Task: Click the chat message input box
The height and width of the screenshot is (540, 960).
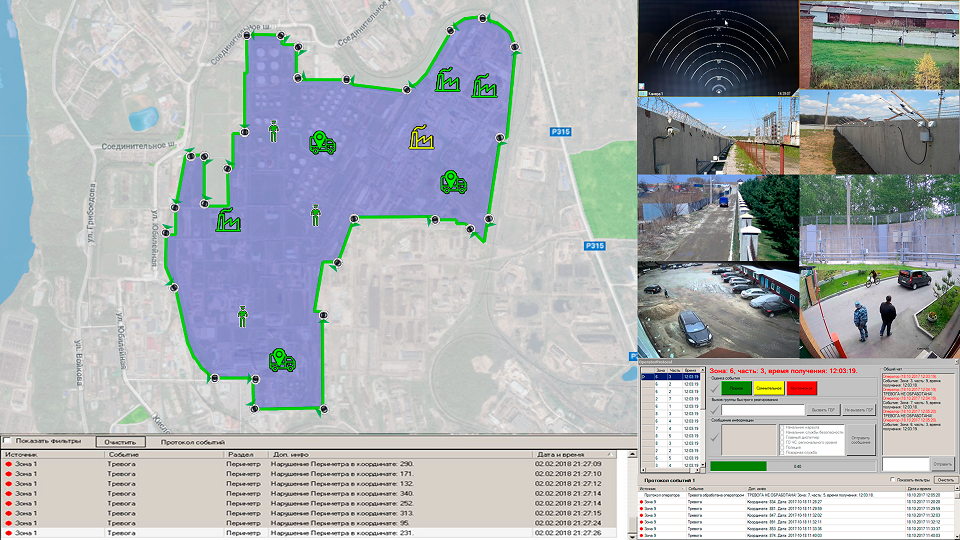Action: [x=906, y=464]
